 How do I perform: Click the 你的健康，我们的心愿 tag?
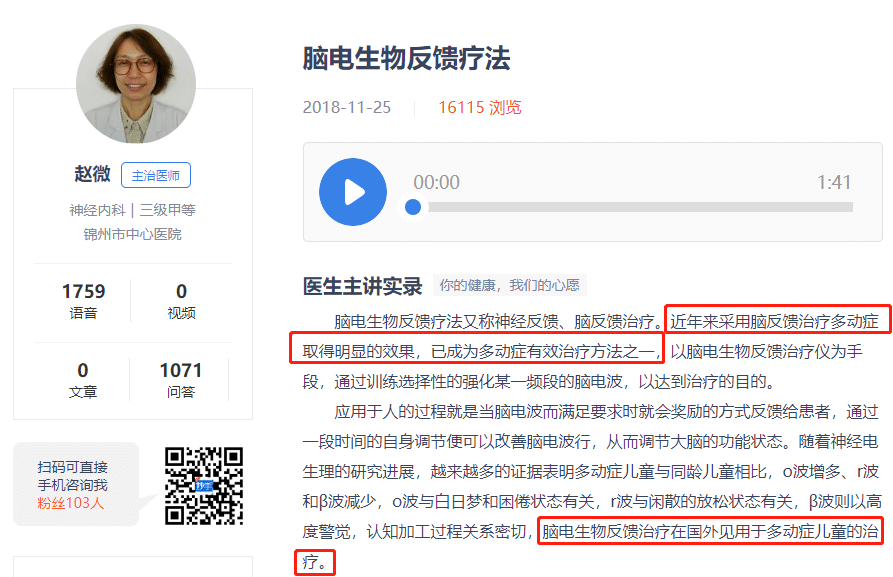[x=509, y=286]
